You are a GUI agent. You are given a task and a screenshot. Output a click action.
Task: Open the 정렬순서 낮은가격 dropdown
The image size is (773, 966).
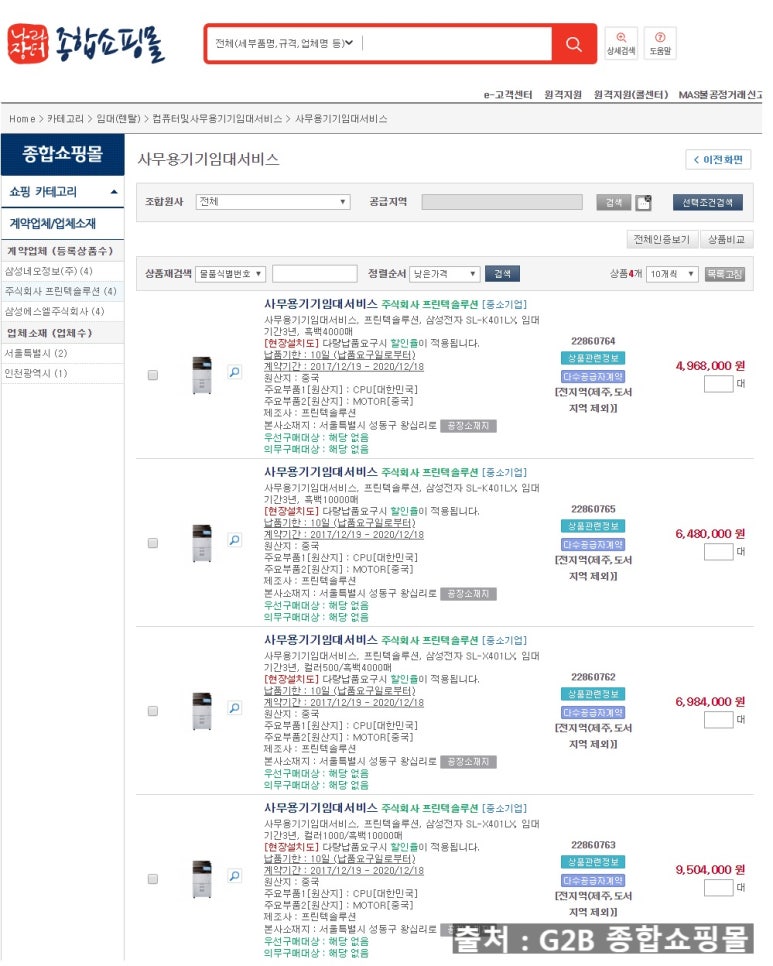coord(444,274)
